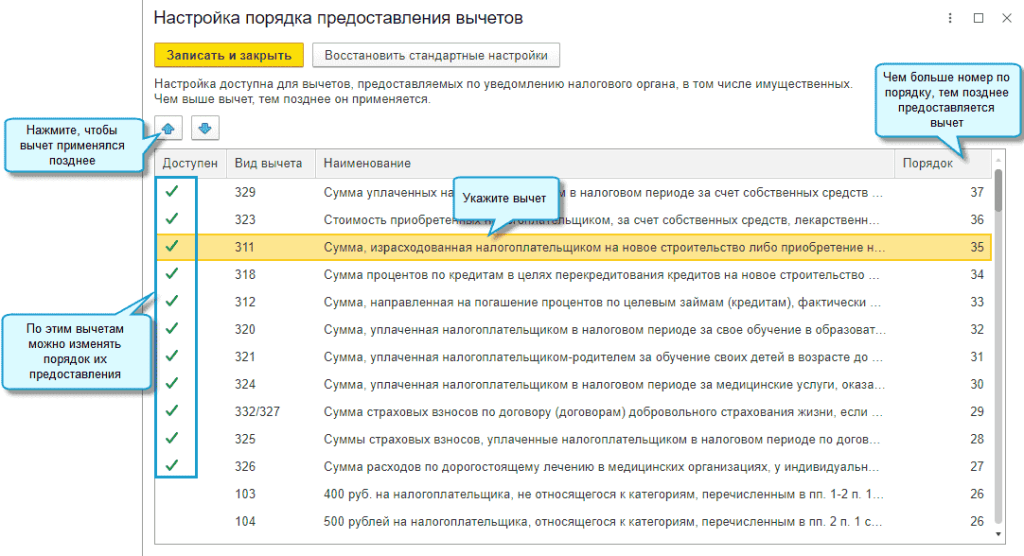The height and width of the screenshot is (556, 1024).
Task: Close the deduction settings window
Action: tap(1006, 18)
